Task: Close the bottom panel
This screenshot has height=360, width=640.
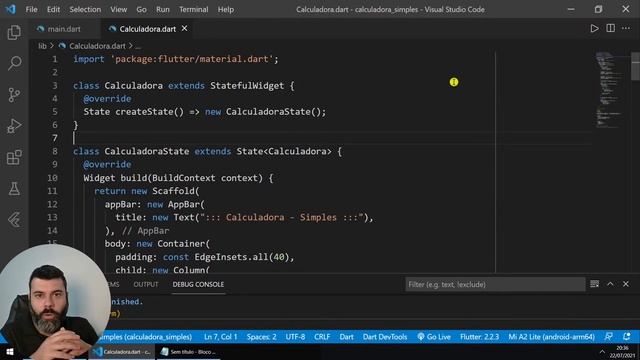Action: pyautogui.click(x=626, y=284)
